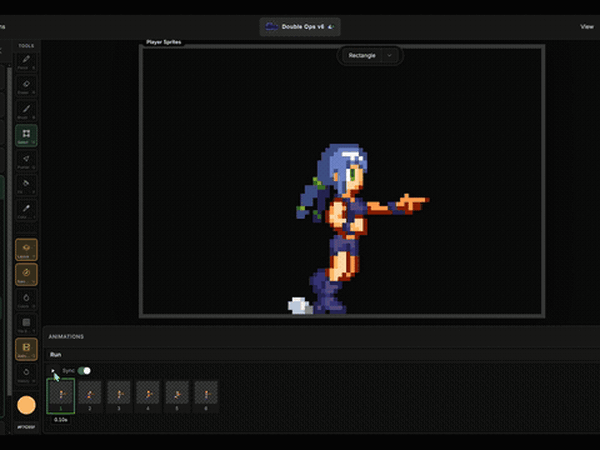
Task: Click the Run animation row
Action: (x=323, y=355)
